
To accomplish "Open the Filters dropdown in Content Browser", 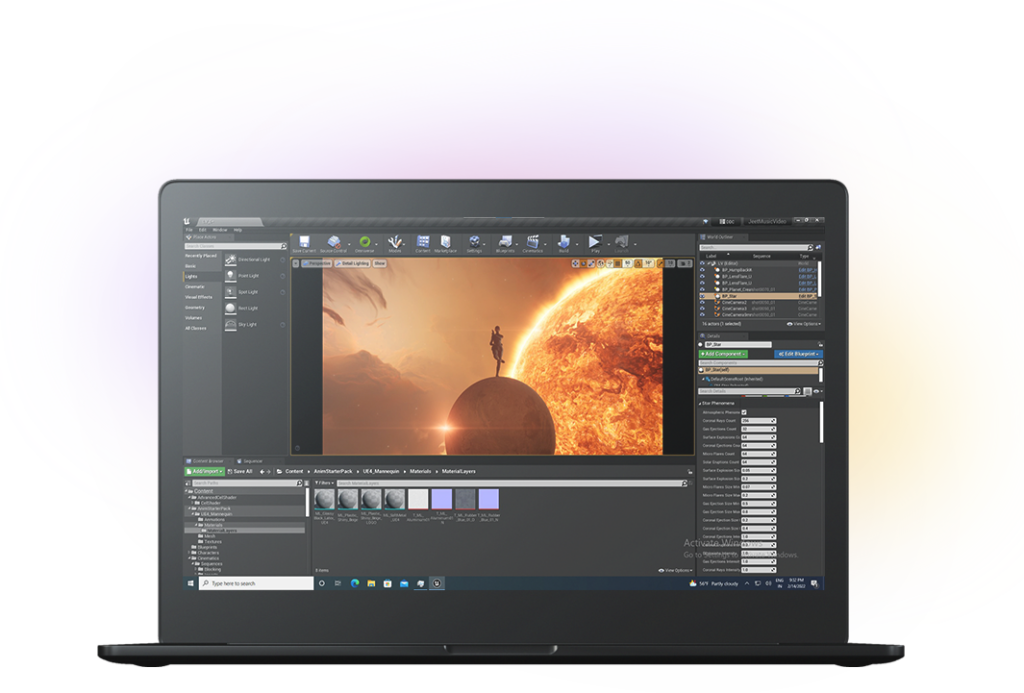I will point(324,482).
